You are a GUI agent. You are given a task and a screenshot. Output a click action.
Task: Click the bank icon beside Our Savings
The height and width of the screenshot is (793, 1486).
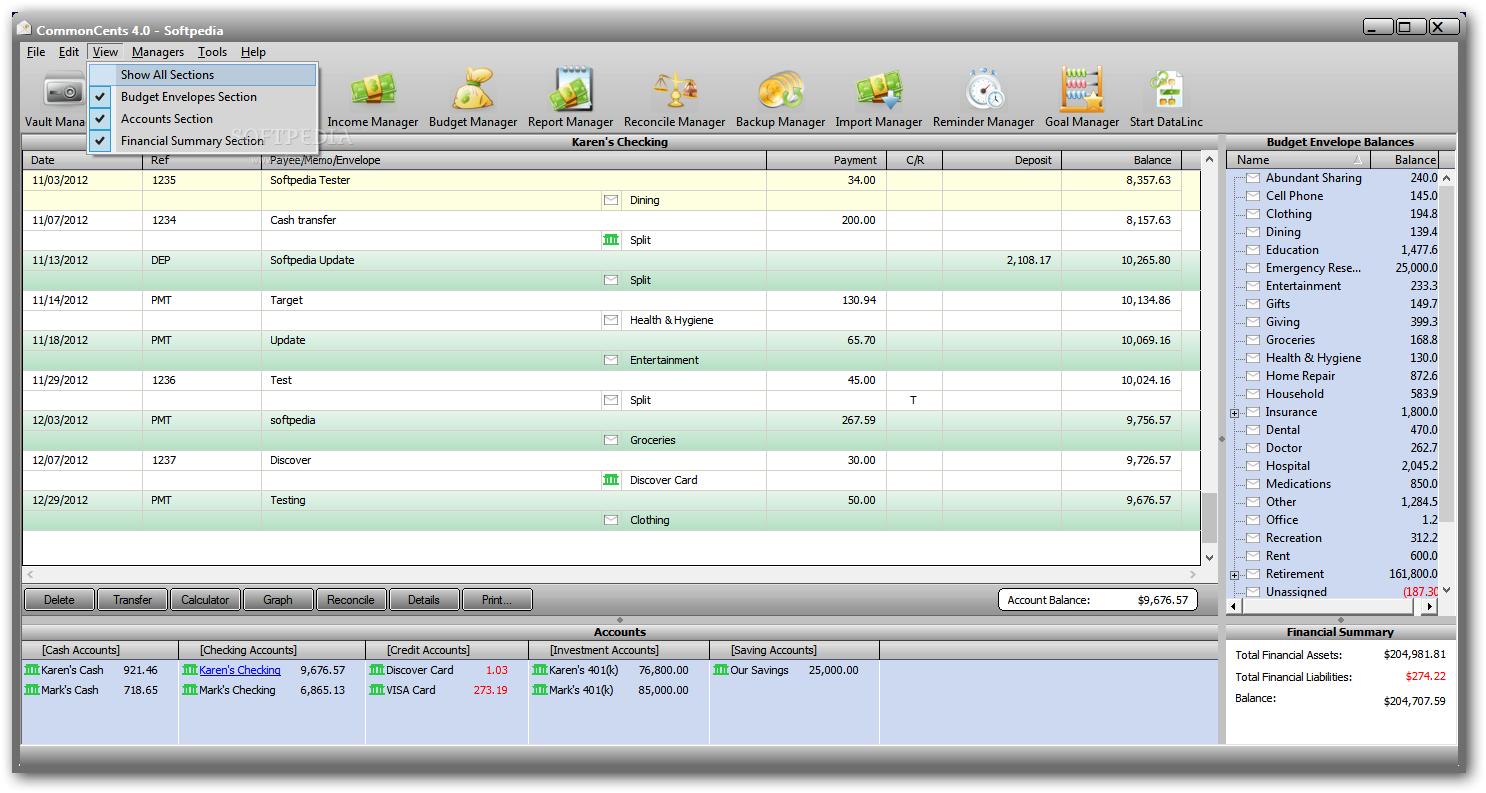721,670
